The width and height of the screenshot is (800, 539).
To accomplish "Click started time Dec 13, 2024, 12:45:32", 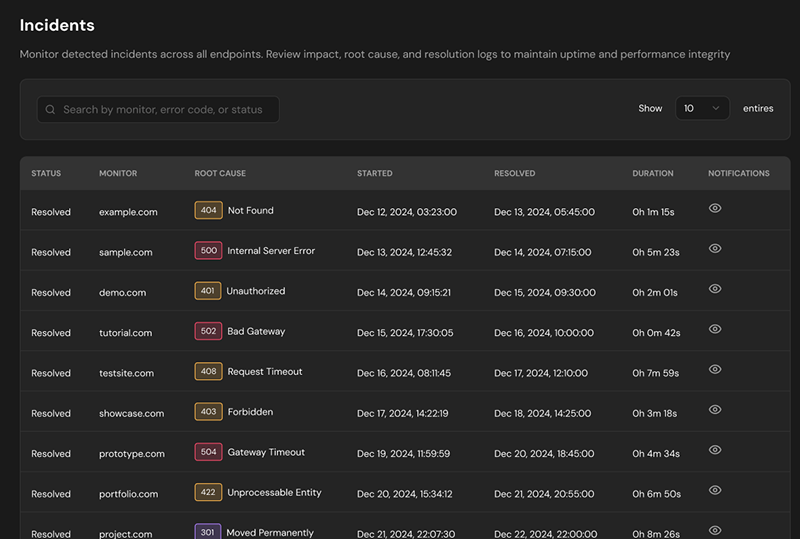I will tap(404, 252).
